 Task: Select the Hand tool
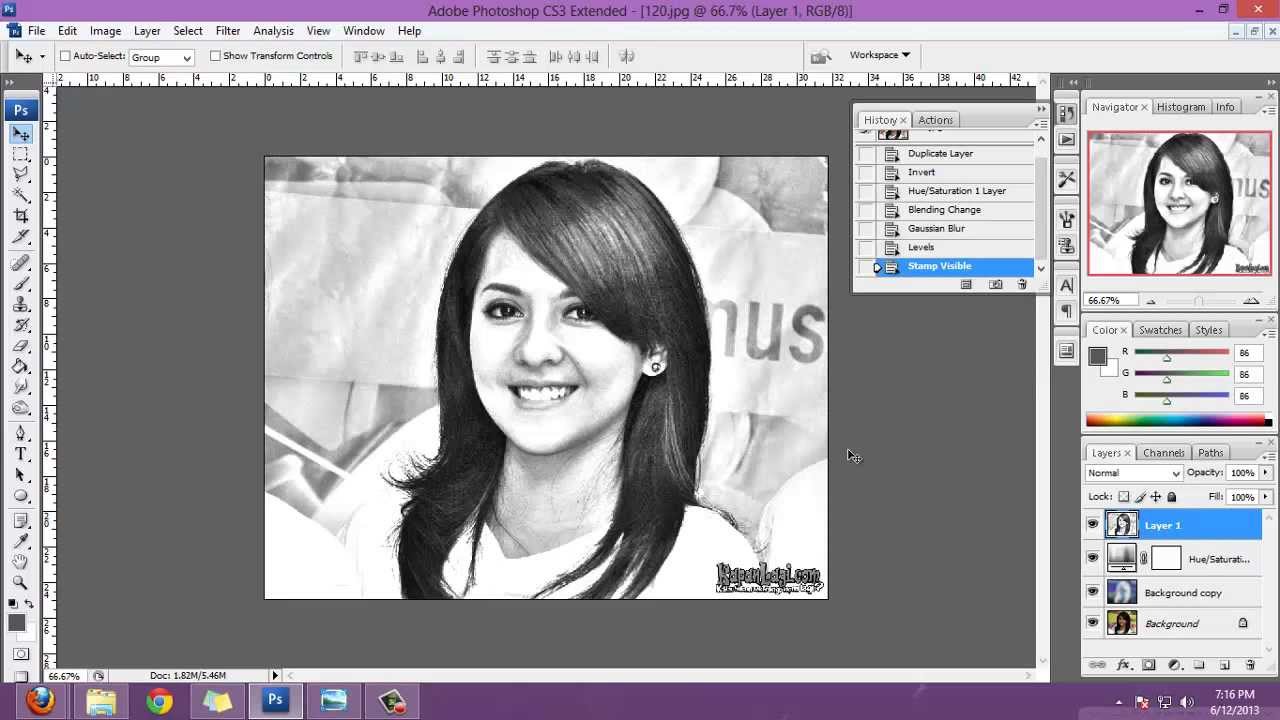(x=21, y=562)
